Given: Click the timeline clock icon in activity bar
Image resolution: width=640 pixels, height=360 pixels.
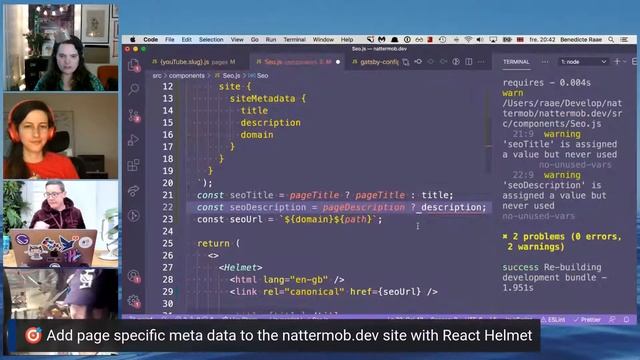Looking at the screenshot, I should (133, 216).
